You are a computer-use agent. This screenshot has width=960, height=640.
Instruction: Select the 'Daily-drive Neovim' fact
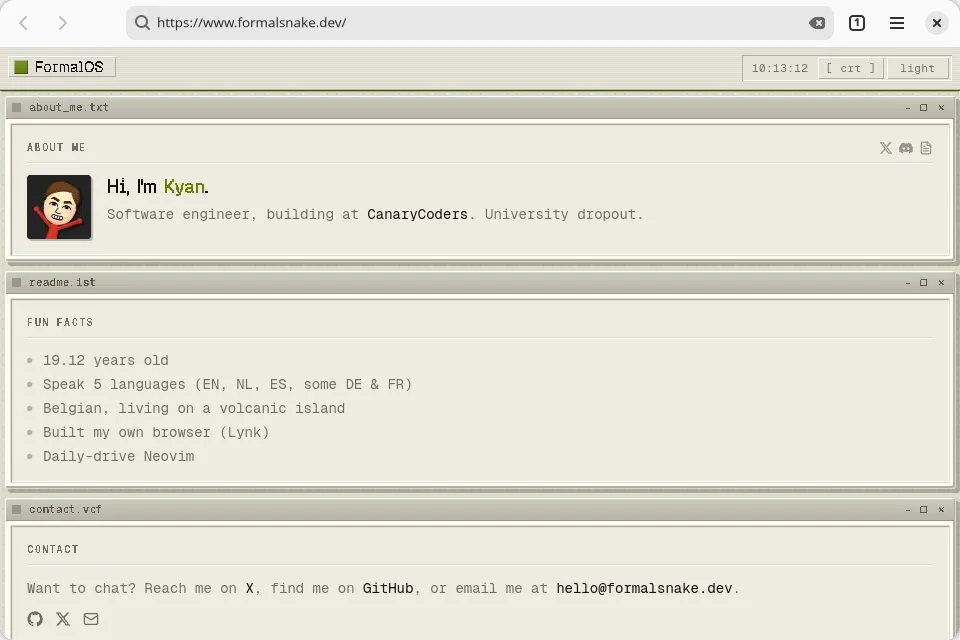coord(118,456)
